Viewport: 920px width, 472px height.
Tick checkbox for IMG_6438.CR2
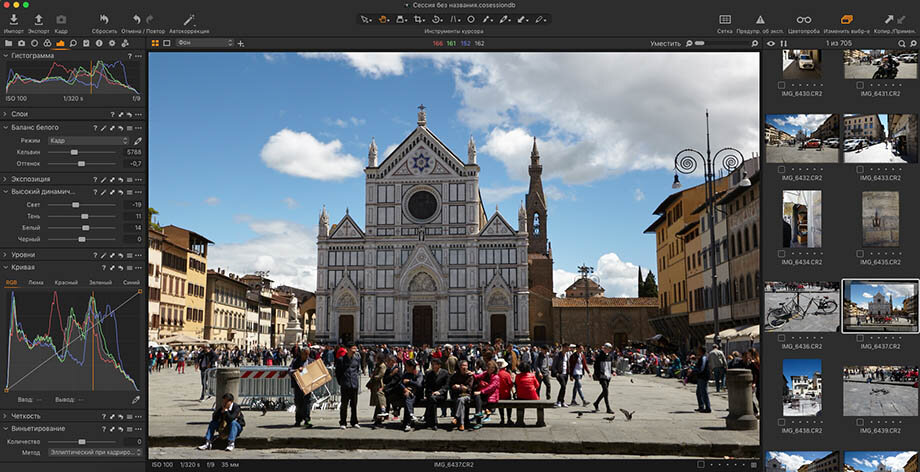781,423
